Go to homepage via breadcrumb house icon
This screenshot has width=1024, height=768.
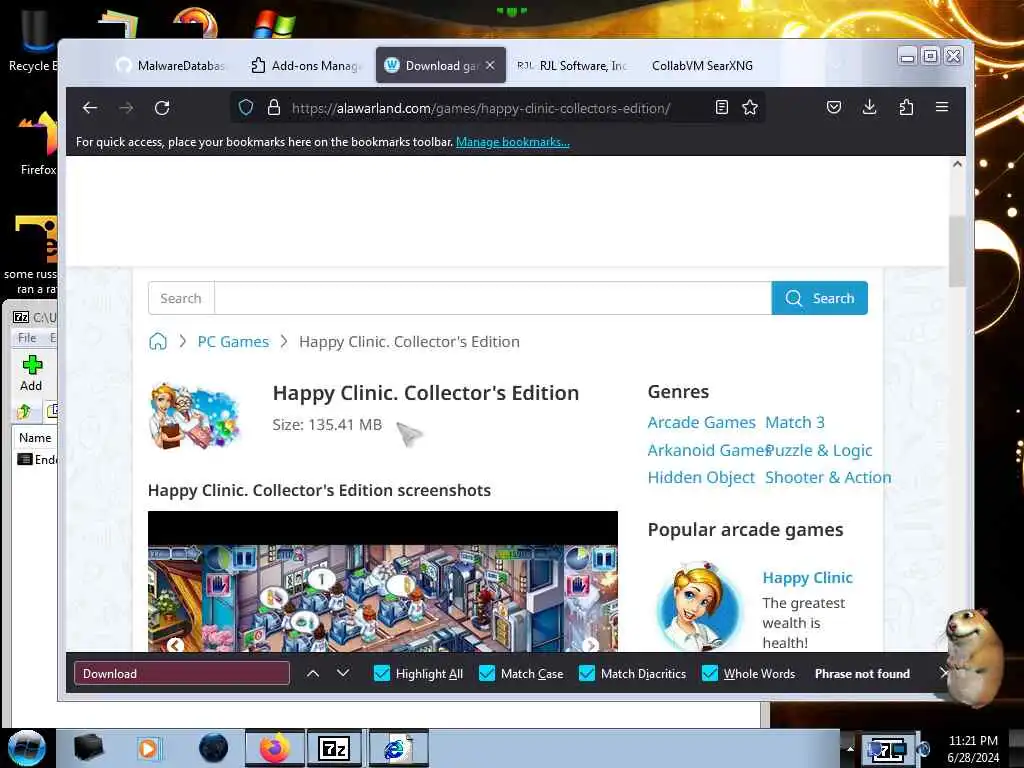pyautogui.click(x=157, y=342)
